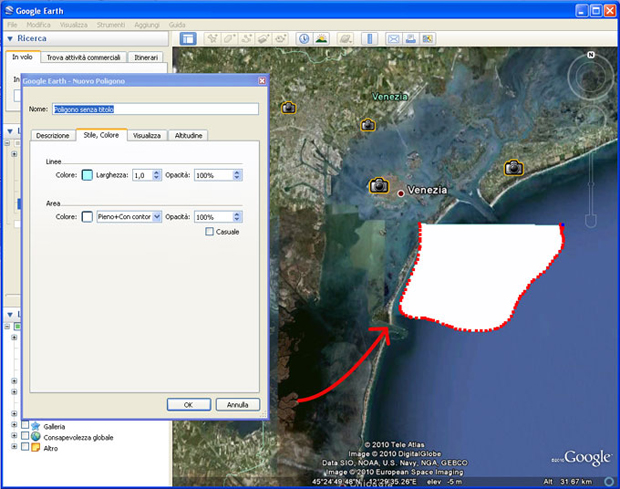Switch to the dialog Visualizza tab
The width and height of the screenshot is (620, 489).
click(147, 136)
